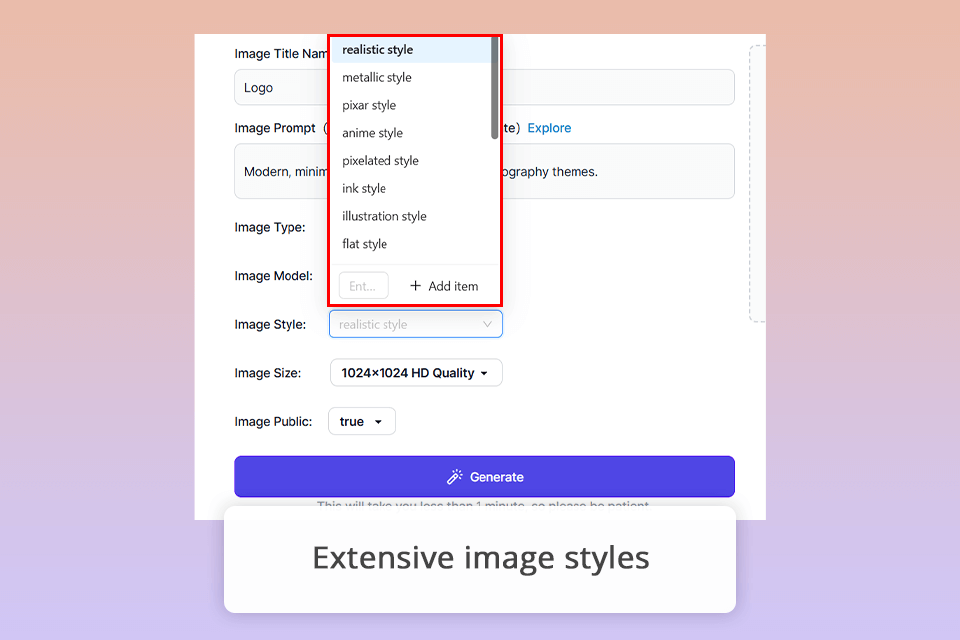Select anime style option
Screen dimensions: 960x640
click(x=411, y=133)
